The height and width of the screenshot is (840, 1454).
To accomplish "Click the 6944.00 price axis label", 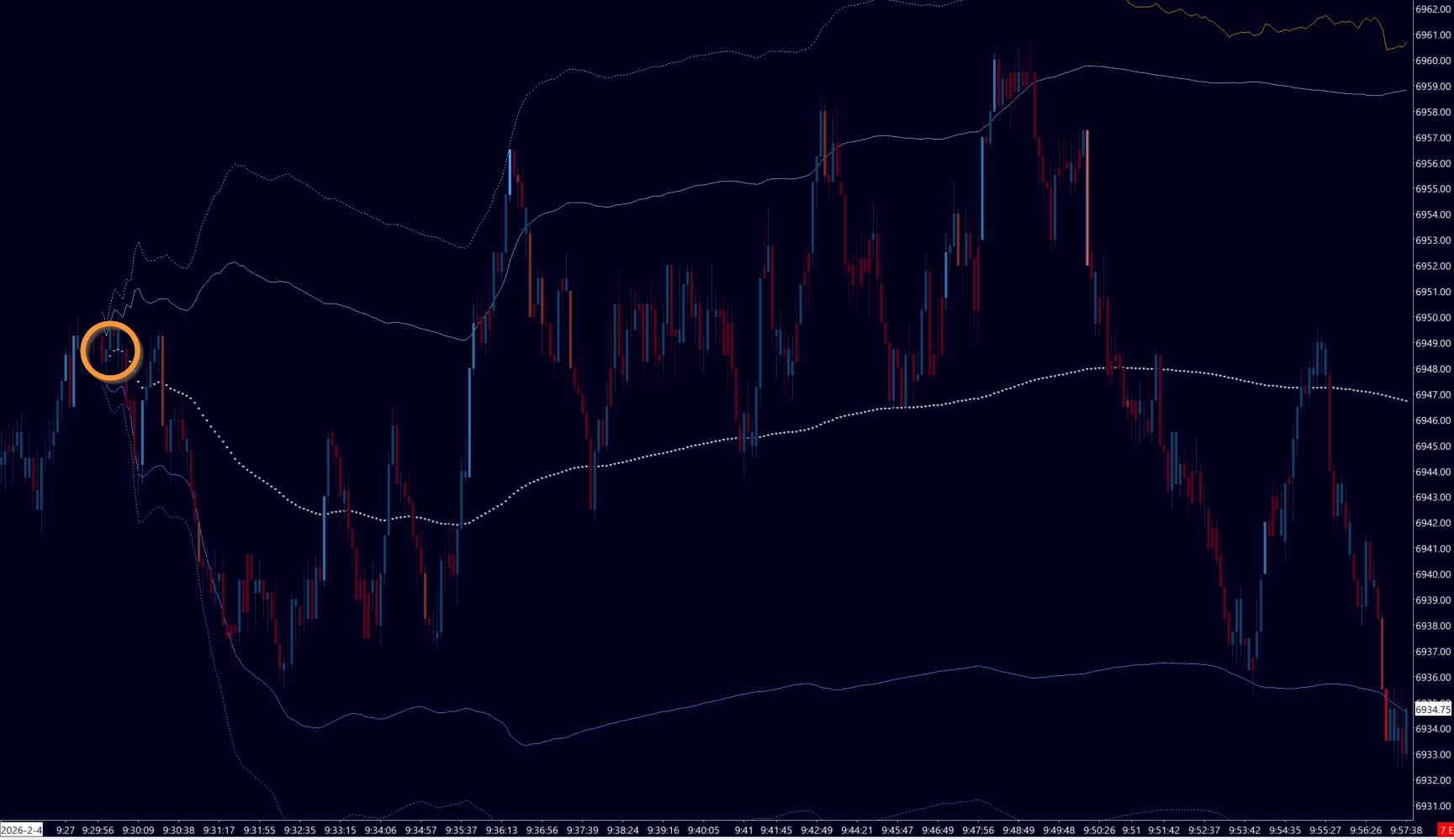I will [1433, 472].
